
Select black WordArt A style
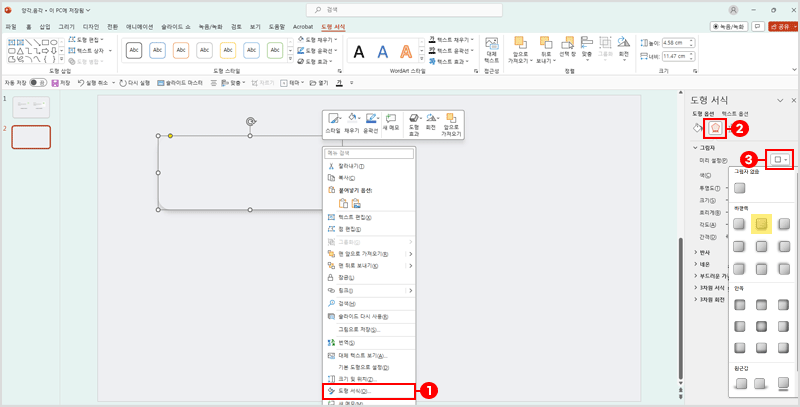coord(359,51)
